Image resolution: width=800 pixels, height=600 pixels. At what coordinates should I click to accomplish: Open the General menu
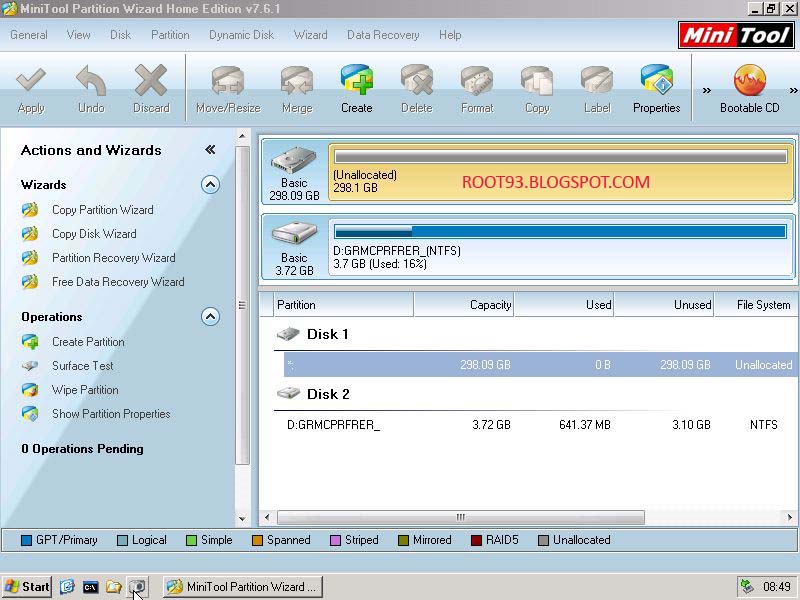click(29, 35)
